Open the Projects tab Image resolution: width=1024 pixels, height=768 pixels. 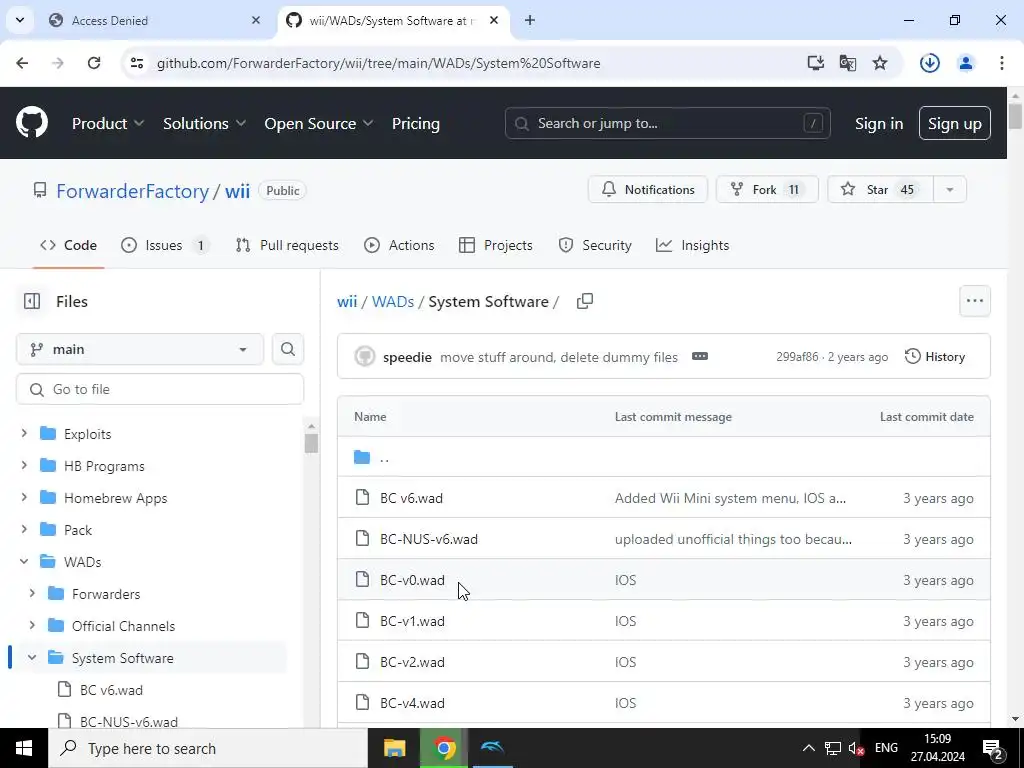coord(496,245)
